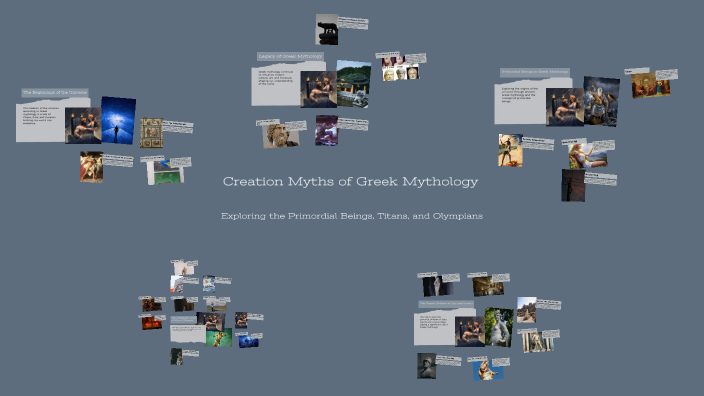Image resolution: width=704 pixels, height=396 pixels.
Task: Select the golden figurine on blue background
Action: coord(488,370)
